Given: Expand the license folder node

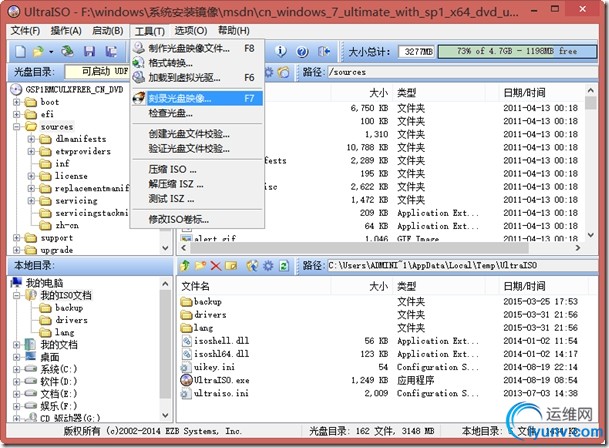Looking at the screenshot, I should tap(31, 176).
